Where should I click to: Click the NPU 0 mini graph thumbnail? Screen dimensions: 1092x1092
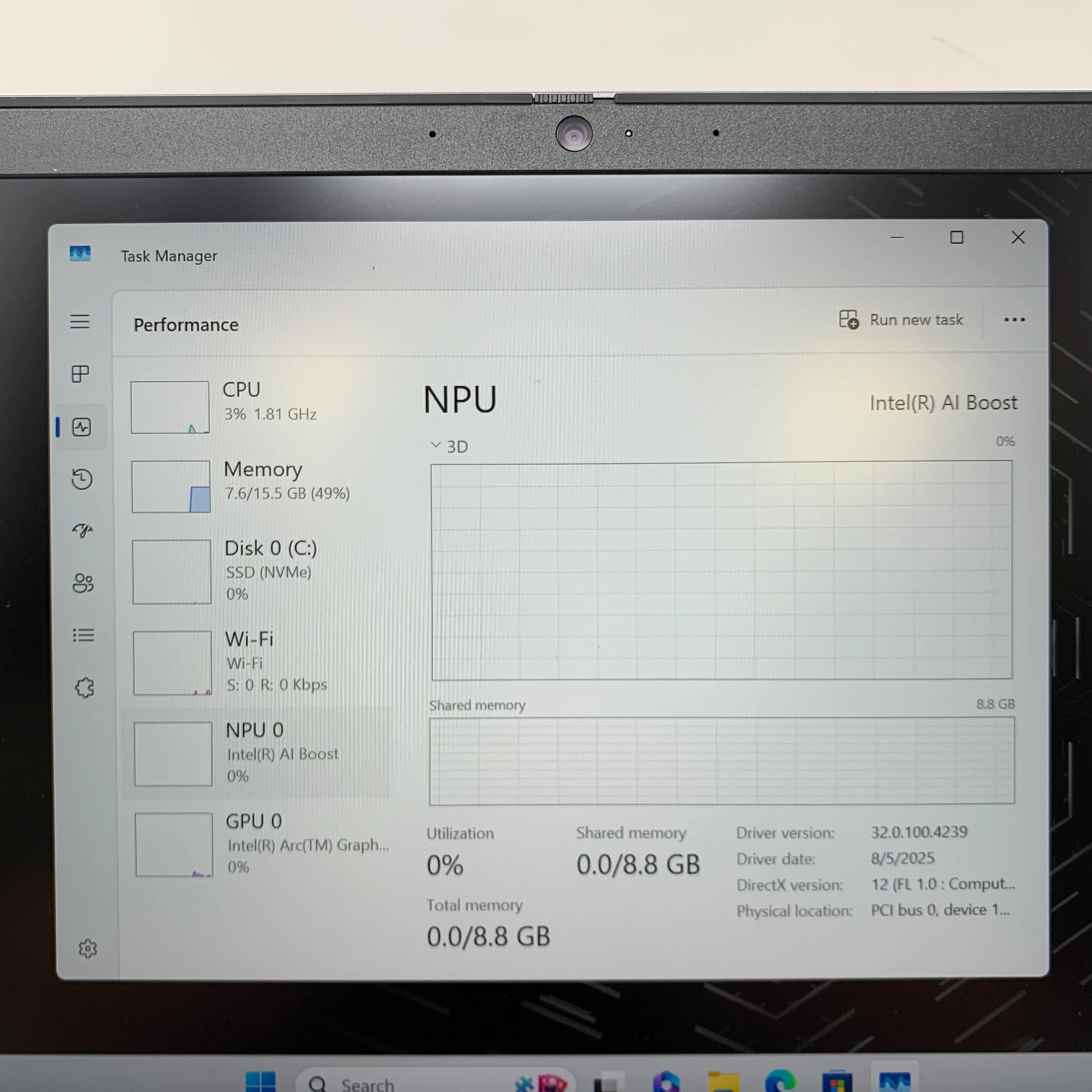(x=173, y=754)
